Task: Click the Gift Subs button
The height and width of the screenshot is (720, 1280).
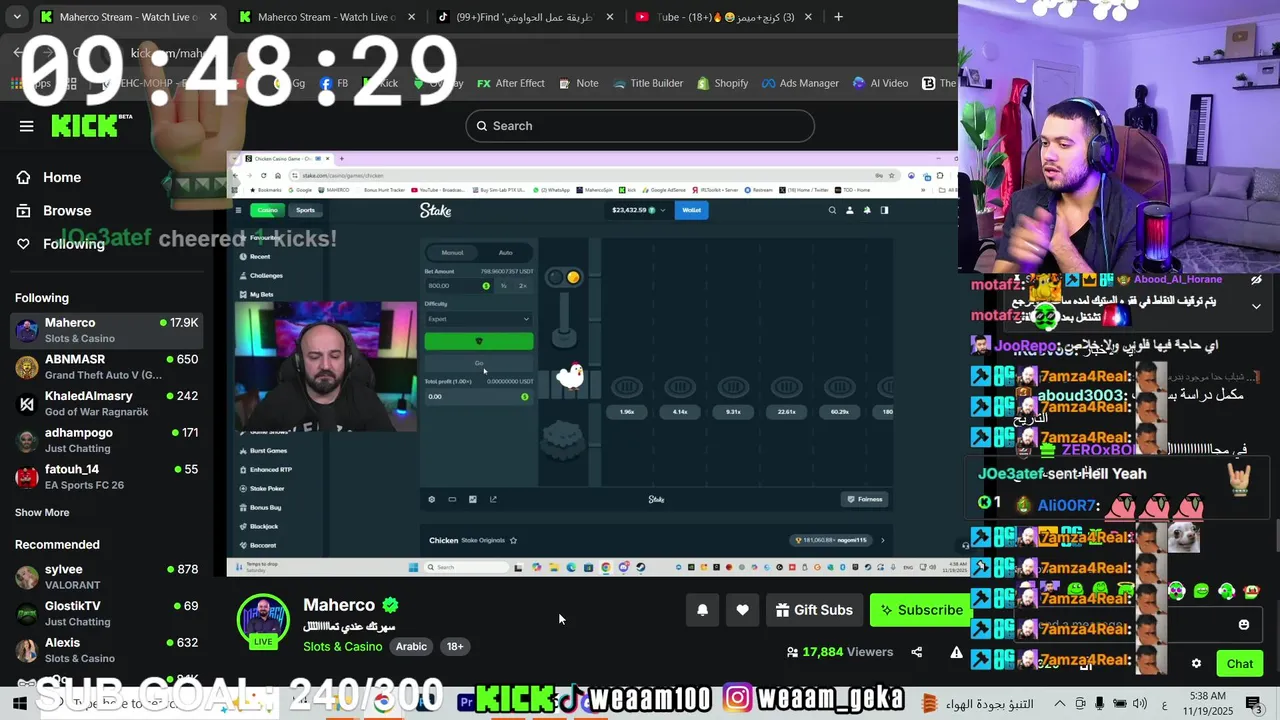Action: click(814, 610)
